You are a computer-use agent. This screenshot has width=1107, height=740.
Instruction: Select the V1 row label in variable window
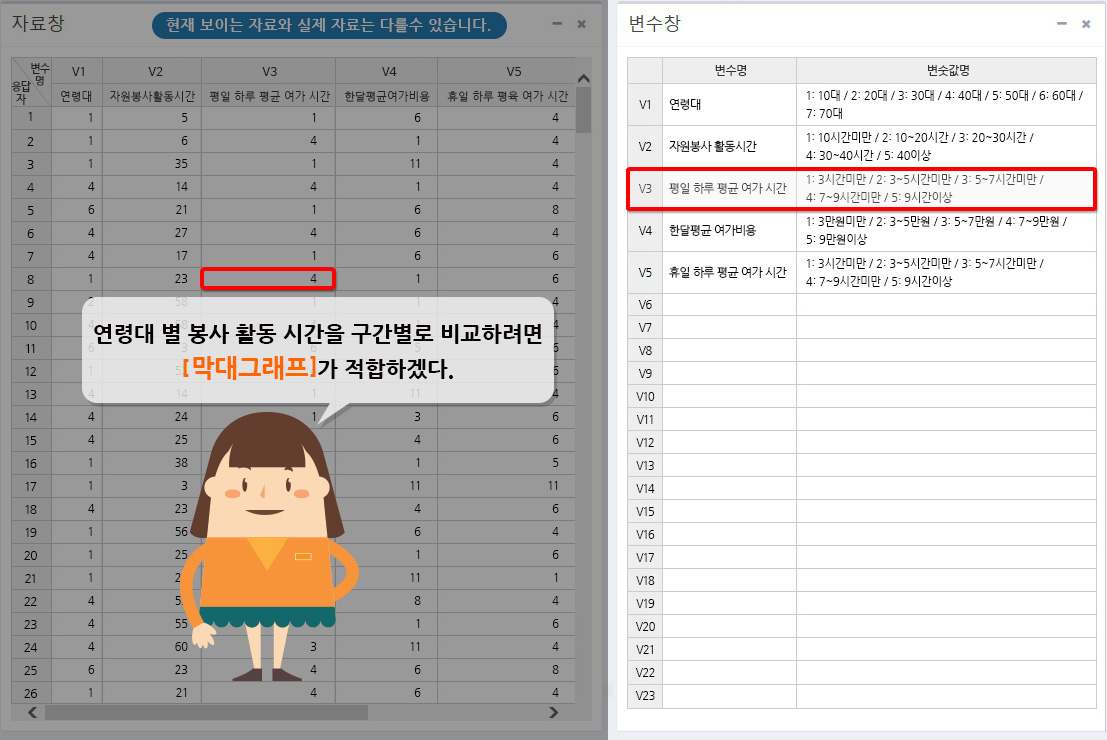645,105
